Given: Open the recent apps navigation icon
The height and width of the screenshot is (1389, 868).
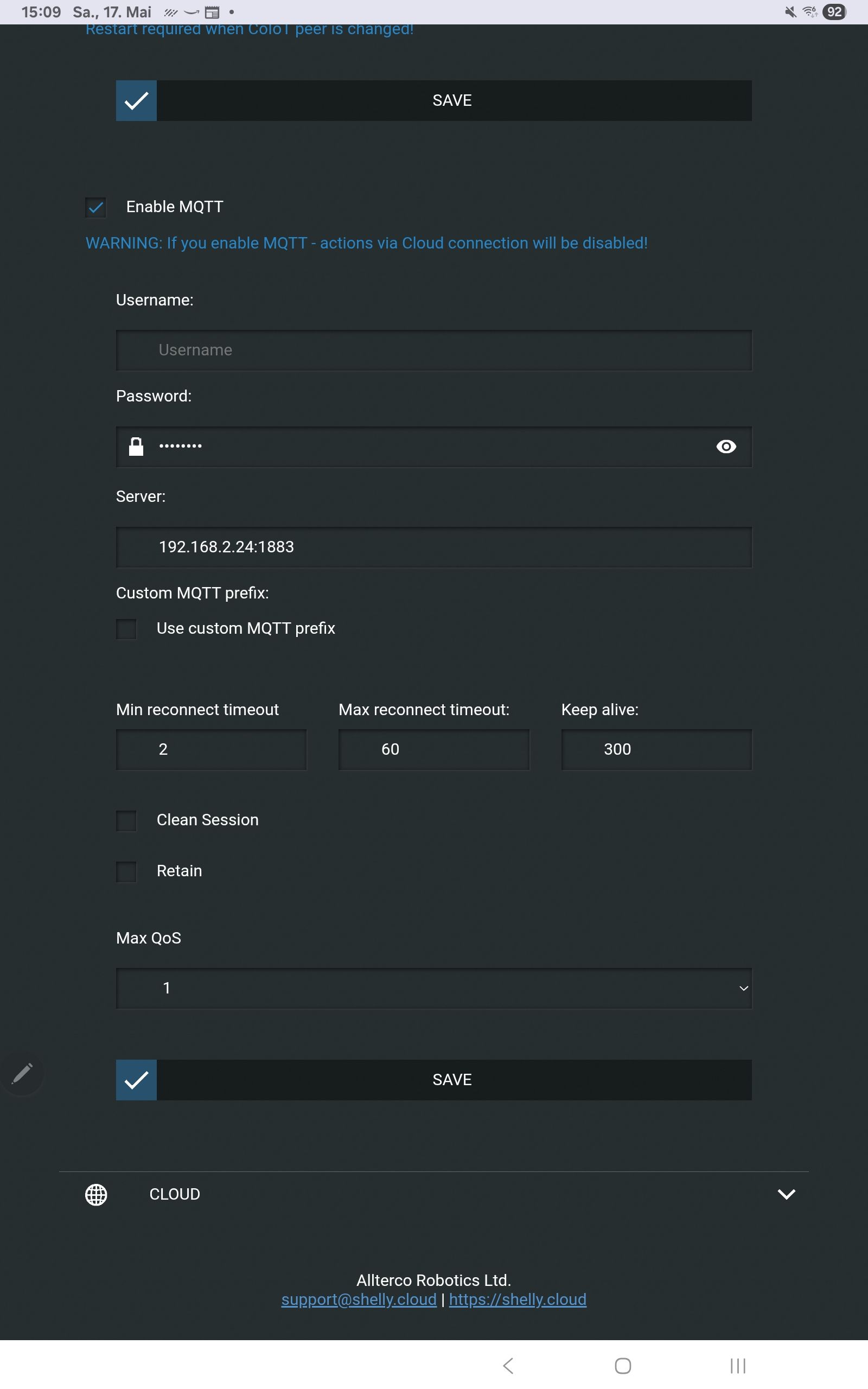Looking at the screenshot, I should (738, 1366).
